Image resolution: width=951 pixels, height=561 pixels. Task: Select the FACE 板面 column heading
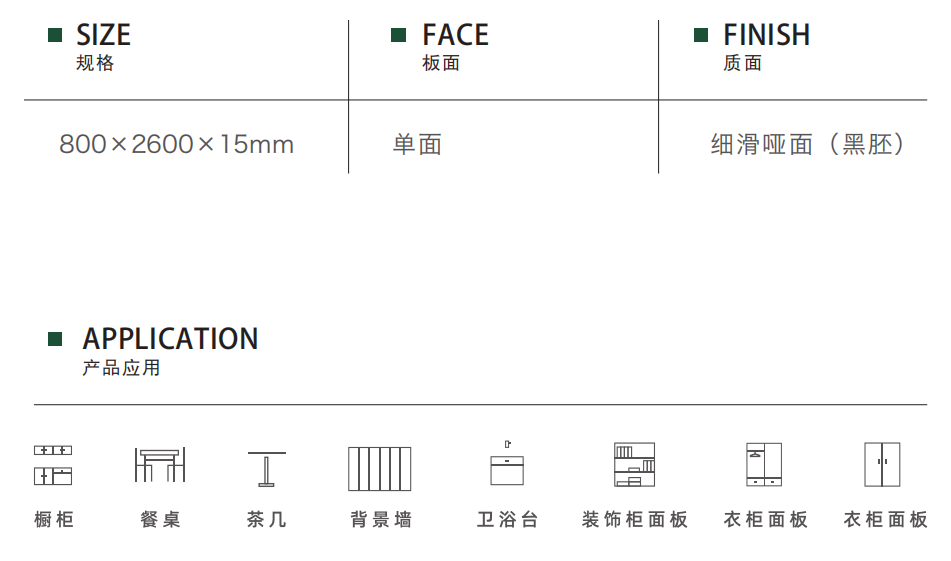(x=455, y=47)
